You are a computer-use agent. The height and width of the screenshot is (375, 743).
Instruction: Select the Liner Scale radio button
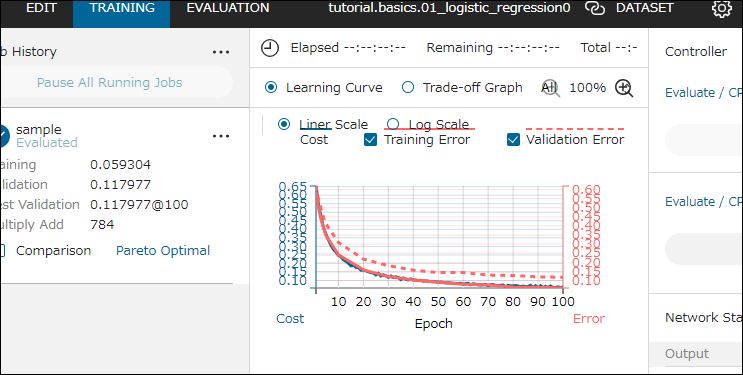pyautogui.click(x=284, y=124)
